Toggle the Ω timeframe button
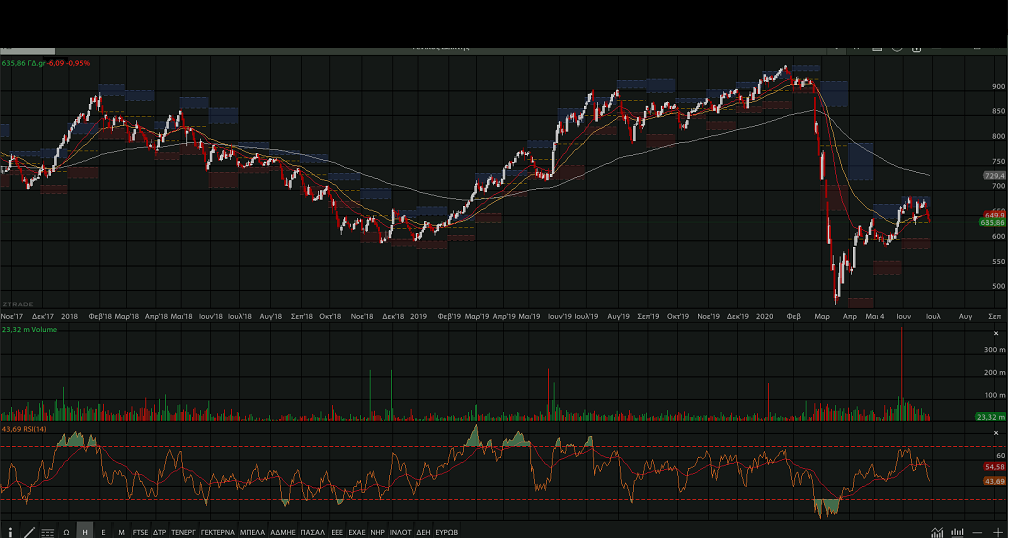This screenshot has width=1010, height=538. tap(66, 532)
